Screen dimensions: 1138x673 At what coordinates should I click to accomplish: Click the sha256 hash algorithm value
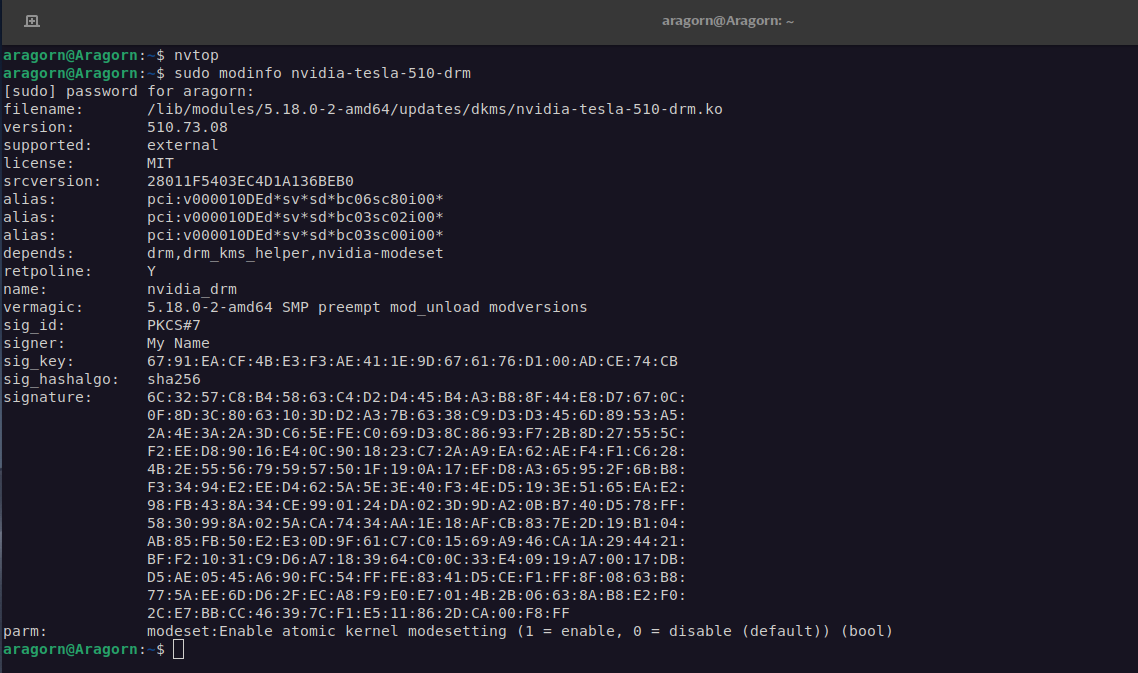tap(174, 379)
